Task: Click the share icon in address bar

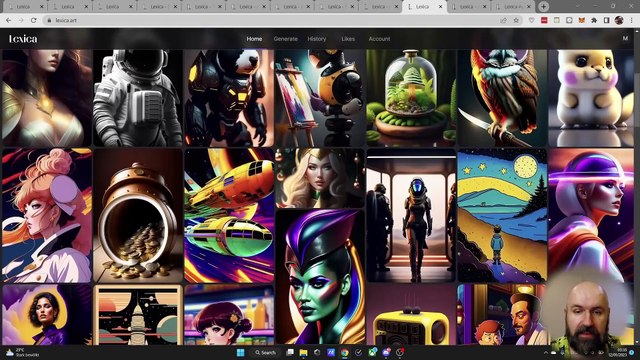Action: pos(503,20)
